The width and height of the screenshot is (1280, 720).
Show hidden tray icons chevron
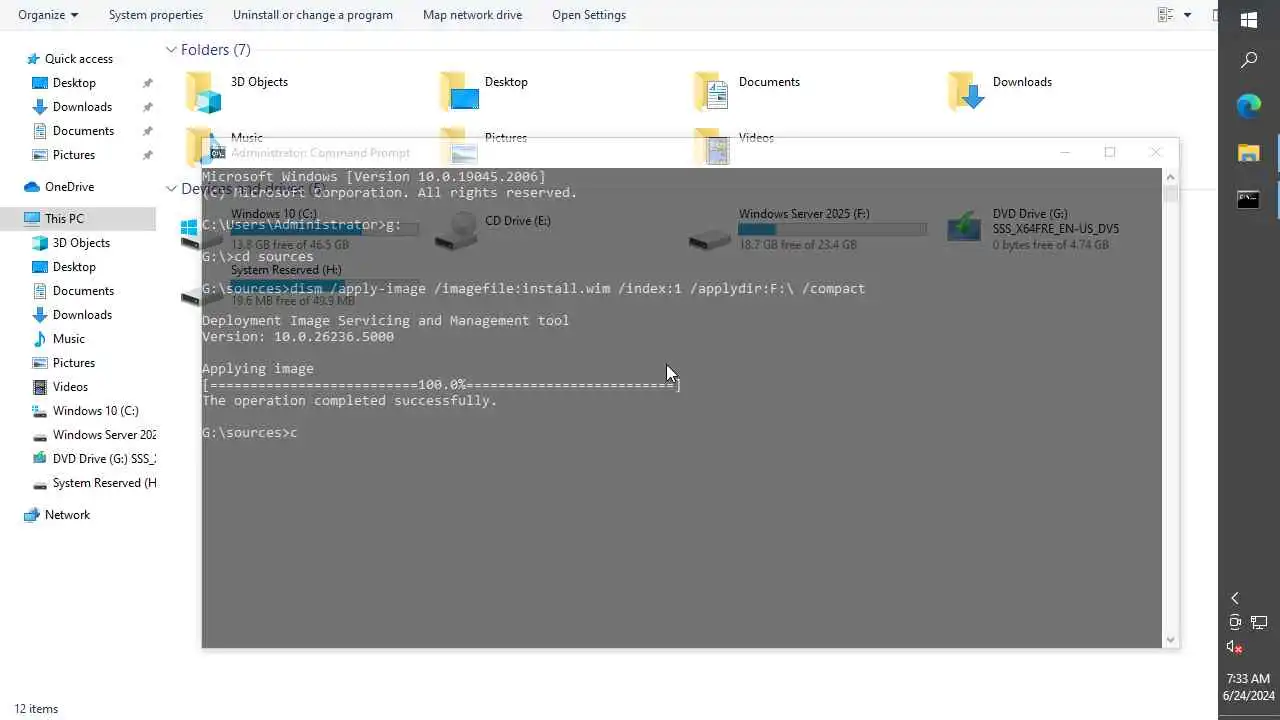1235,598
